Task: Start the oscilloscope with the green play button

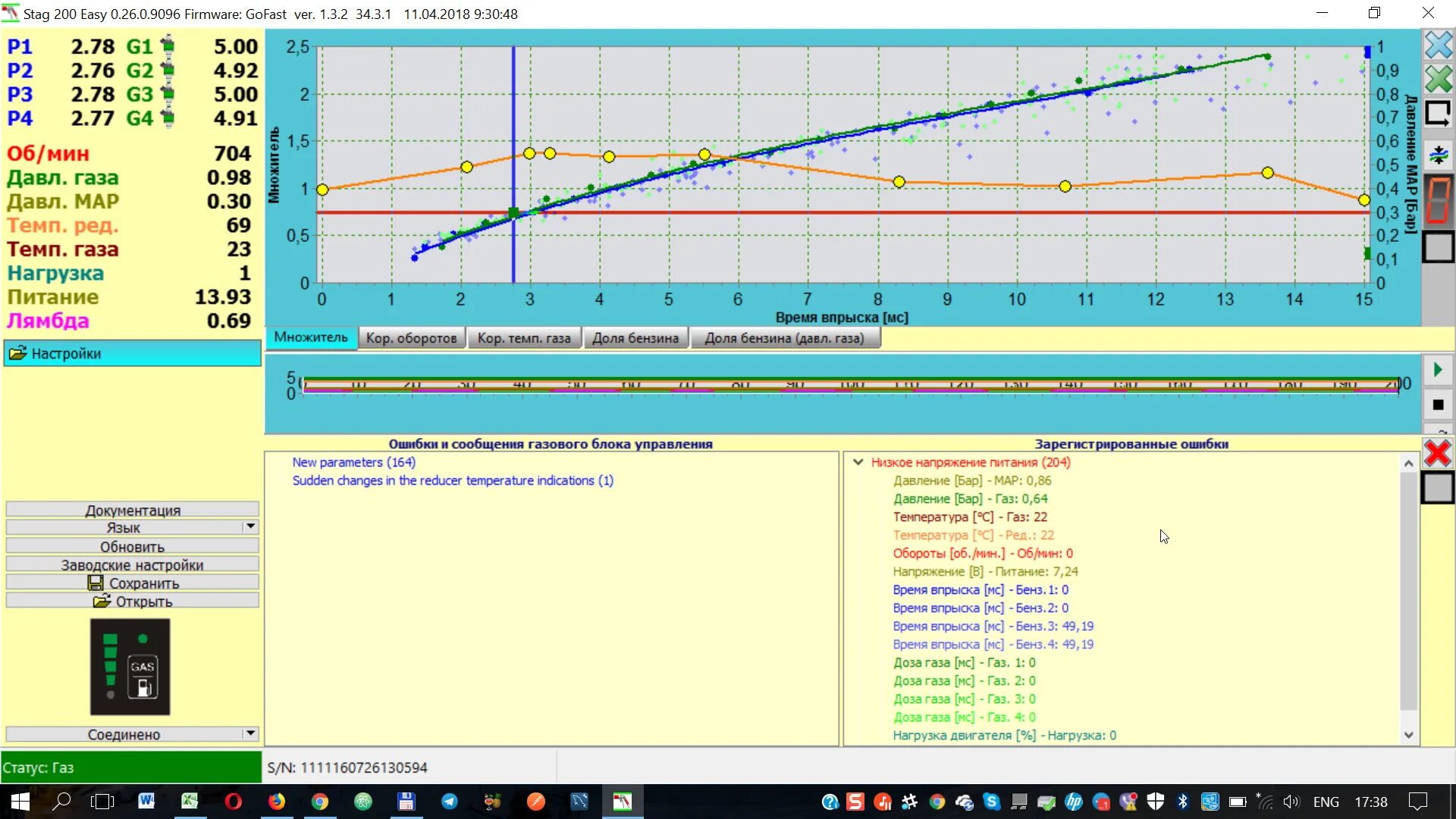Action: (1438, 370)
